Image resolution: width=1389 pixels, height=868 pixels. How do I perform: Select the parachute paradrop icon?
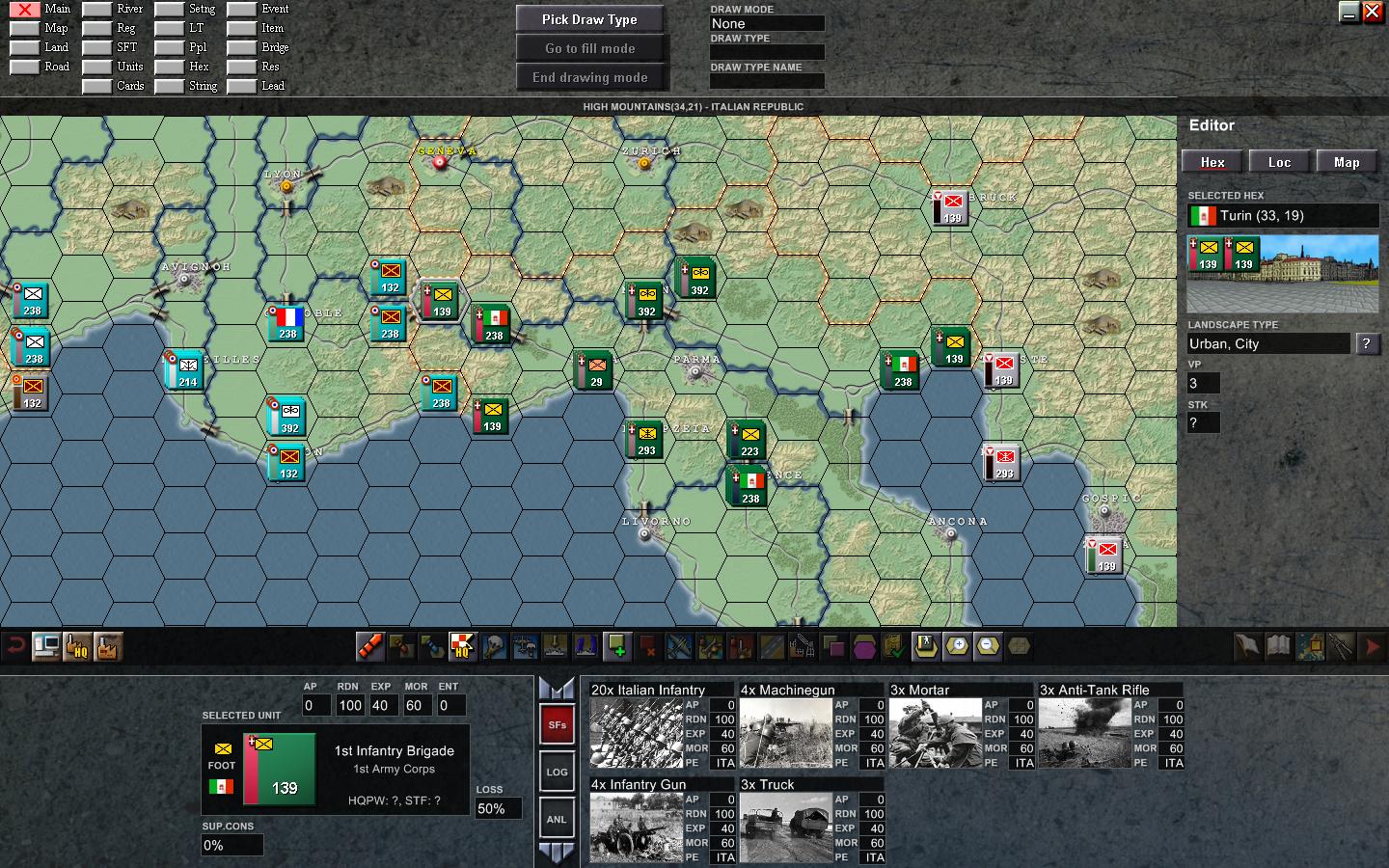pos(494,646)
